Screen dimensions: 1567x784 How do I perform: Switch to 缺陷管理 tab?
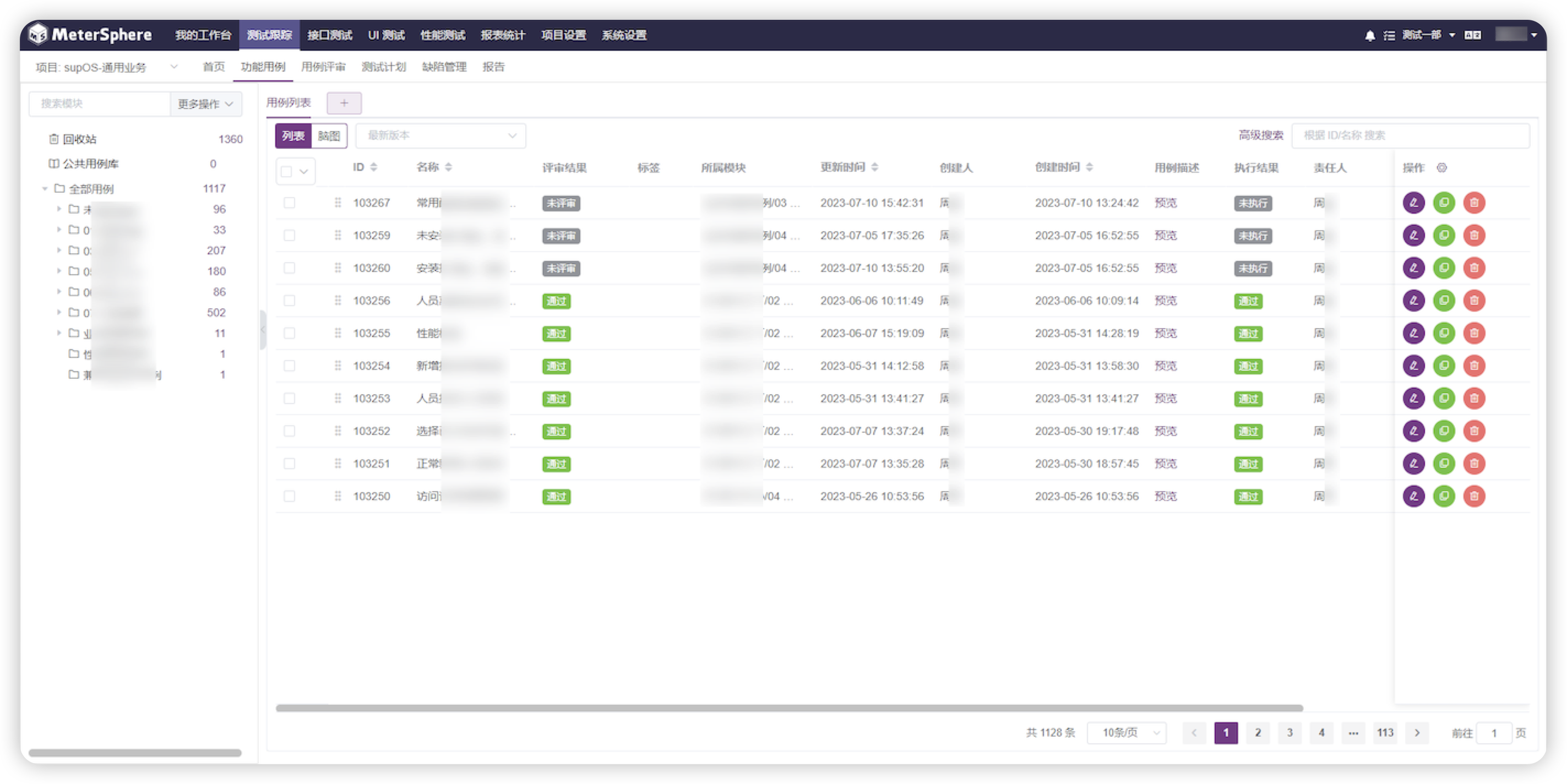[444, 67]
